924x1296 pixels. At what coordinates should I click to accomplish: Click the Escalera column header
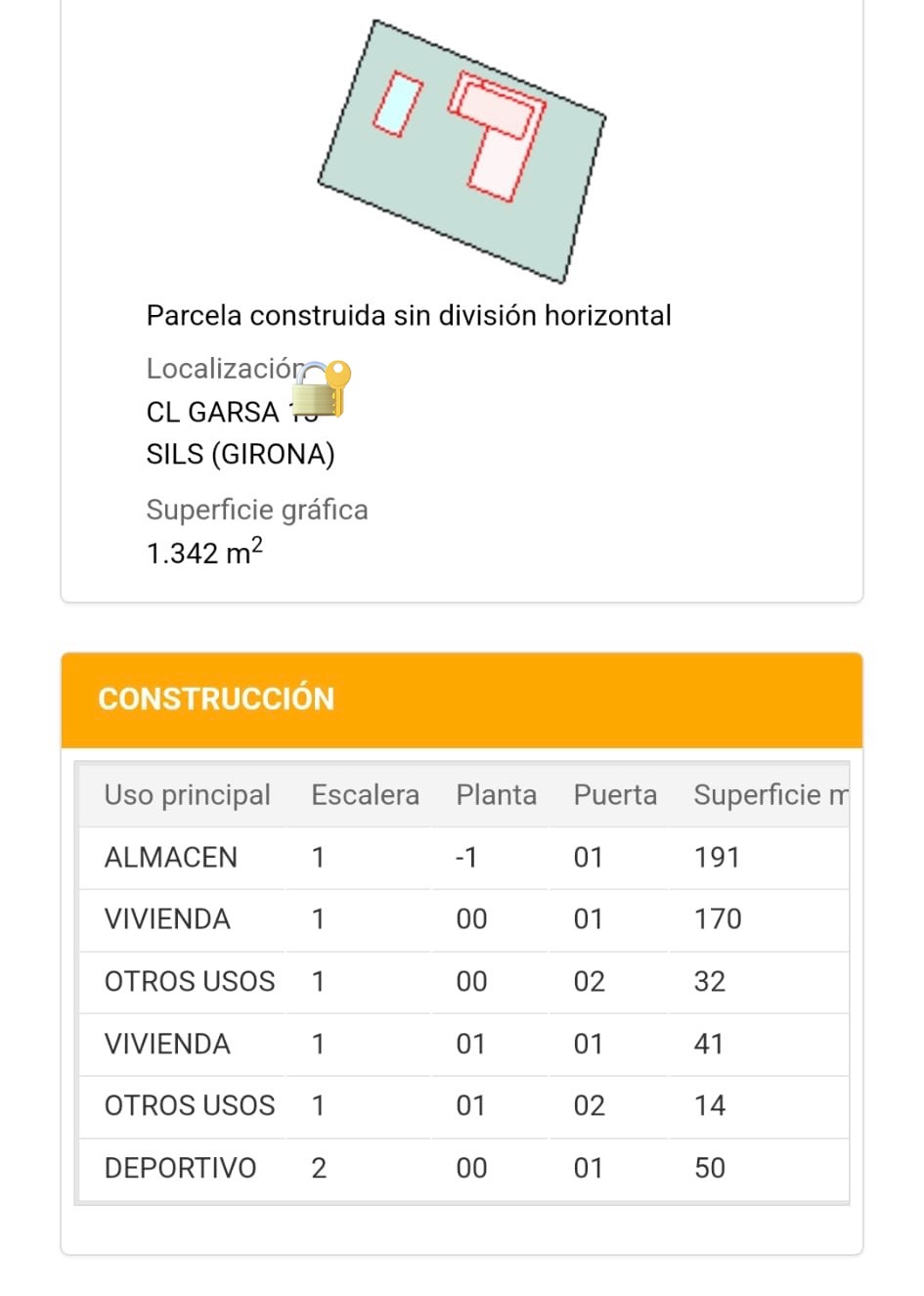365,795
